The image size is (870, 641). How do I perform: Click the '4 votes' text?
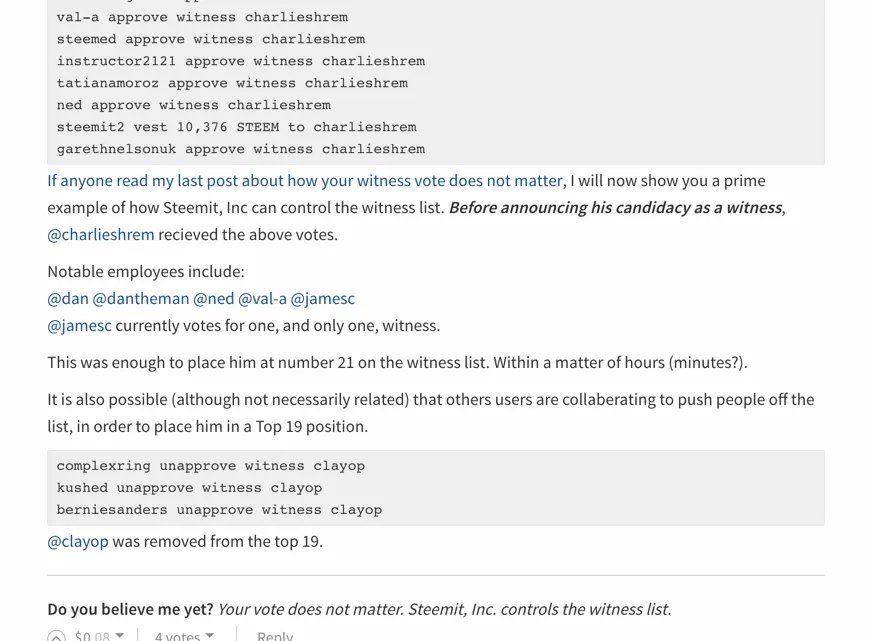[177, 636]
